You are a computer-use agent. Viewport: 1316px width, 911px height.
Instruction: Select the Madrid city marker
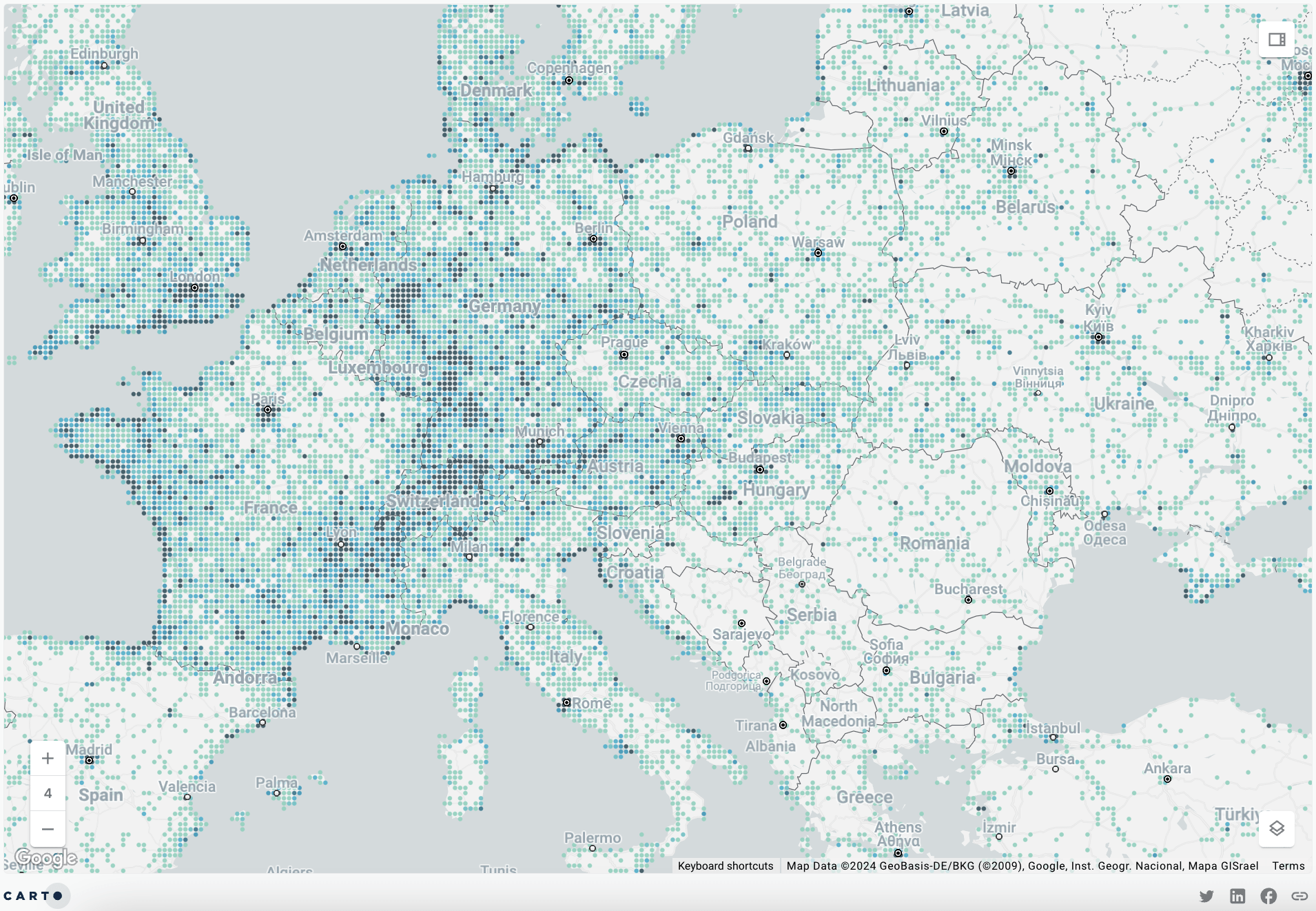pyautogui.click(x=89, y=761)
